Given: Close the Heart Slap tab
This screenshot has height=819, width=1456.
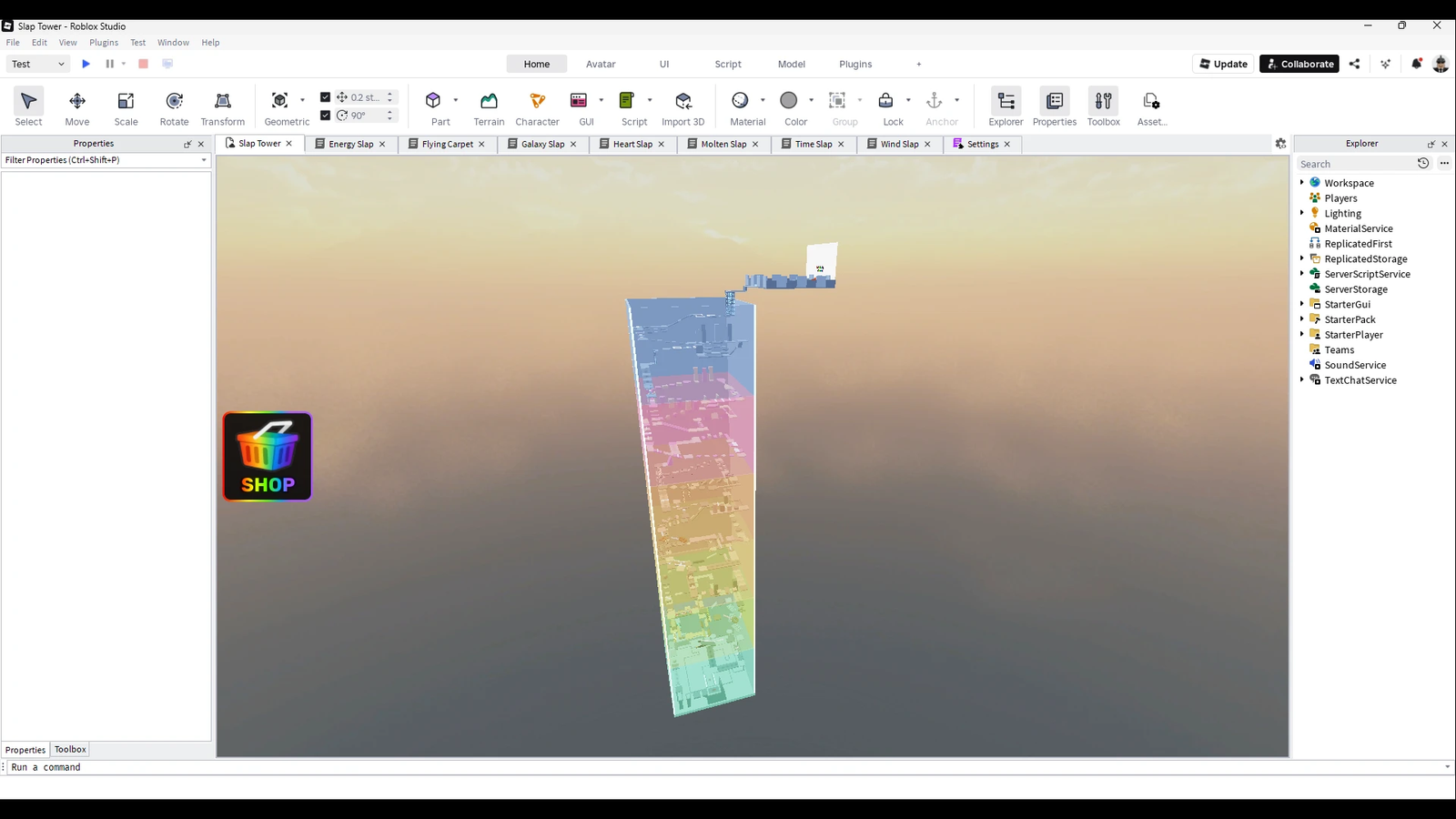Looking at the screenshot, I should tap(662, 144).
